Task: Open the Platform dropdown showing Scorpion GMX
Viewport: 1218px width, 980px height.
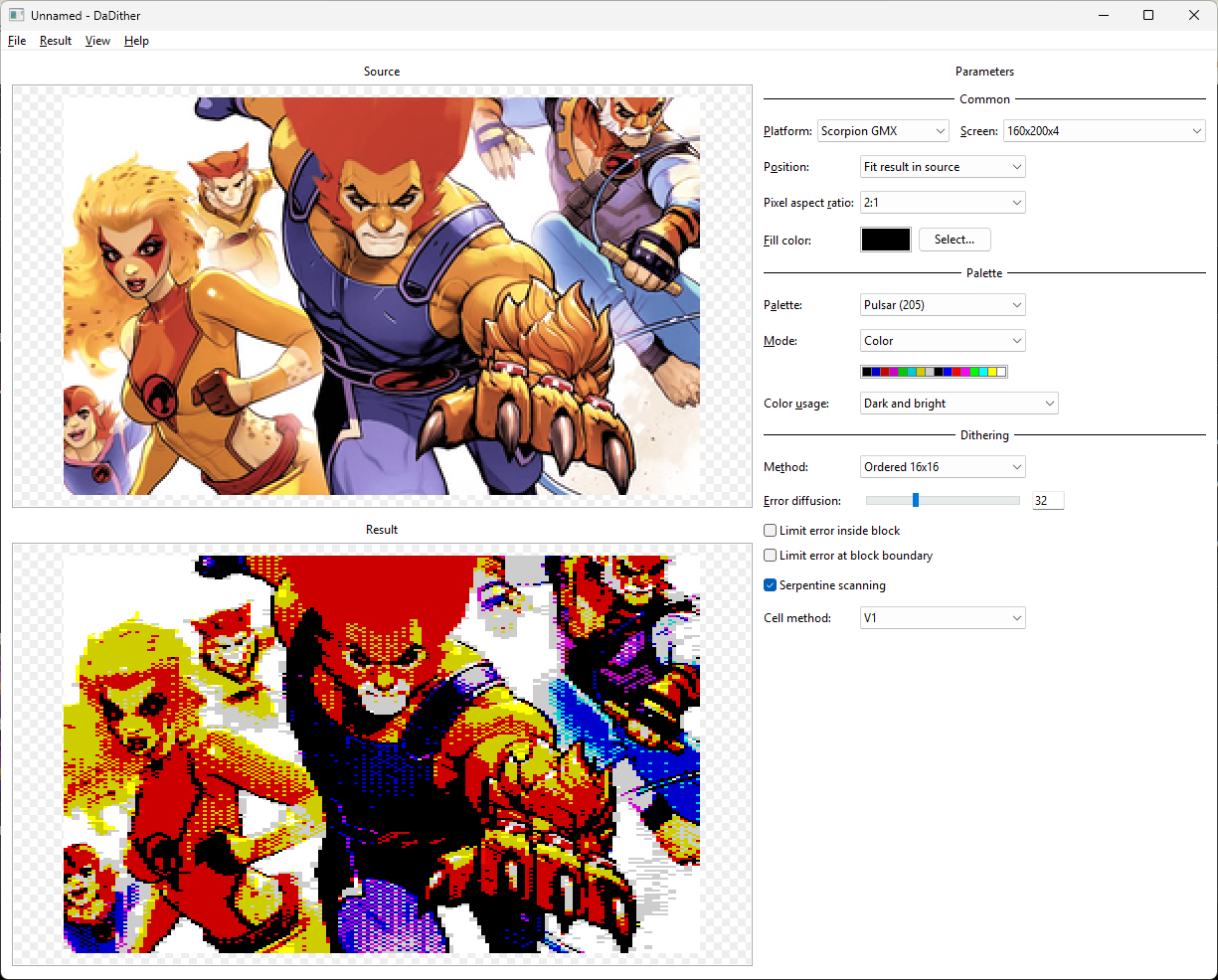Action: click(884, 131)
